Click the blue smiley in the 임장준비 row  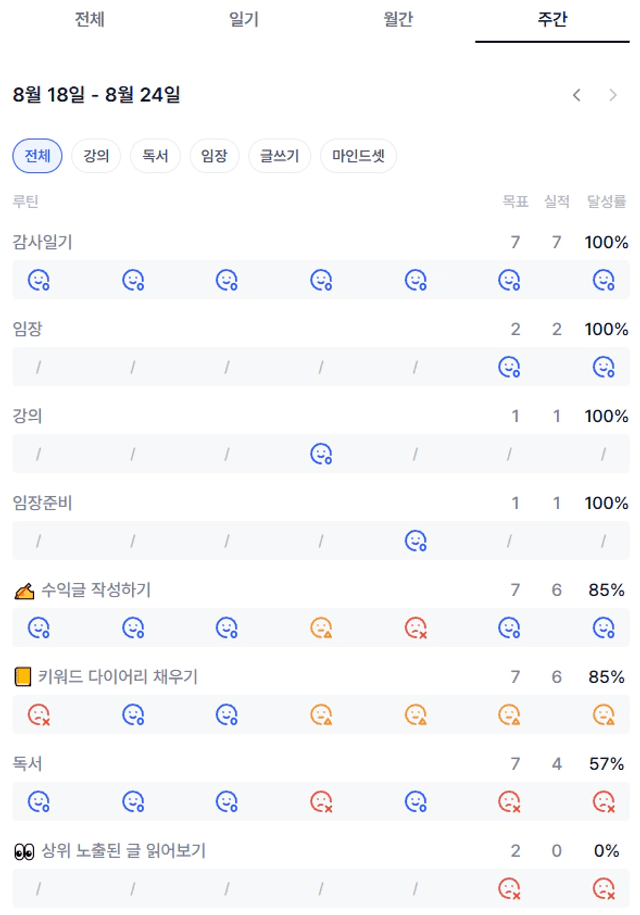tap(415, 541)
